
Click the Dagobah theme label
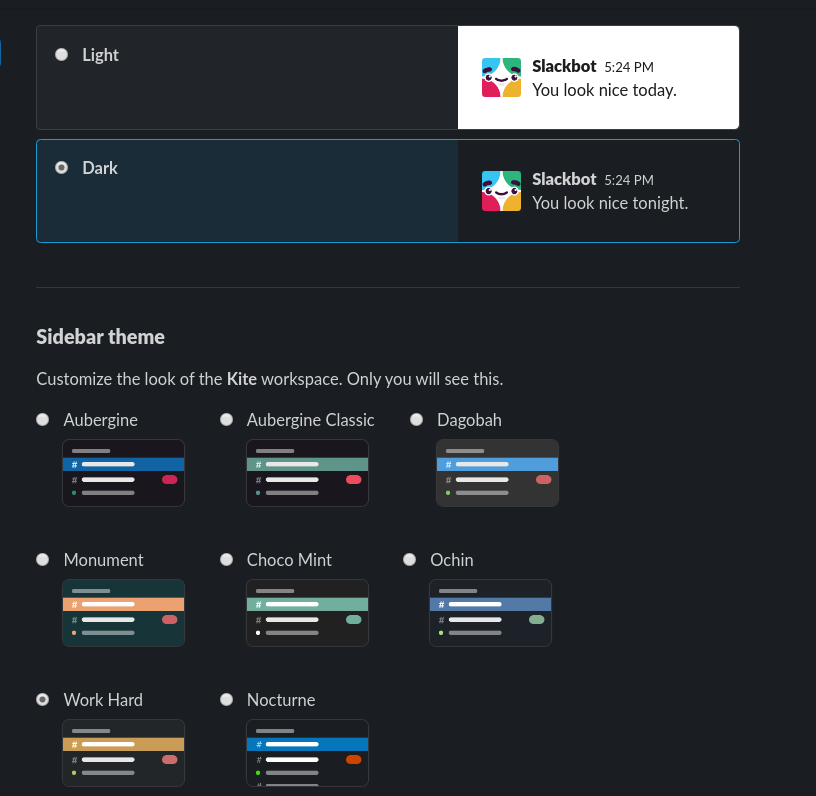click(x=469, y=420)
